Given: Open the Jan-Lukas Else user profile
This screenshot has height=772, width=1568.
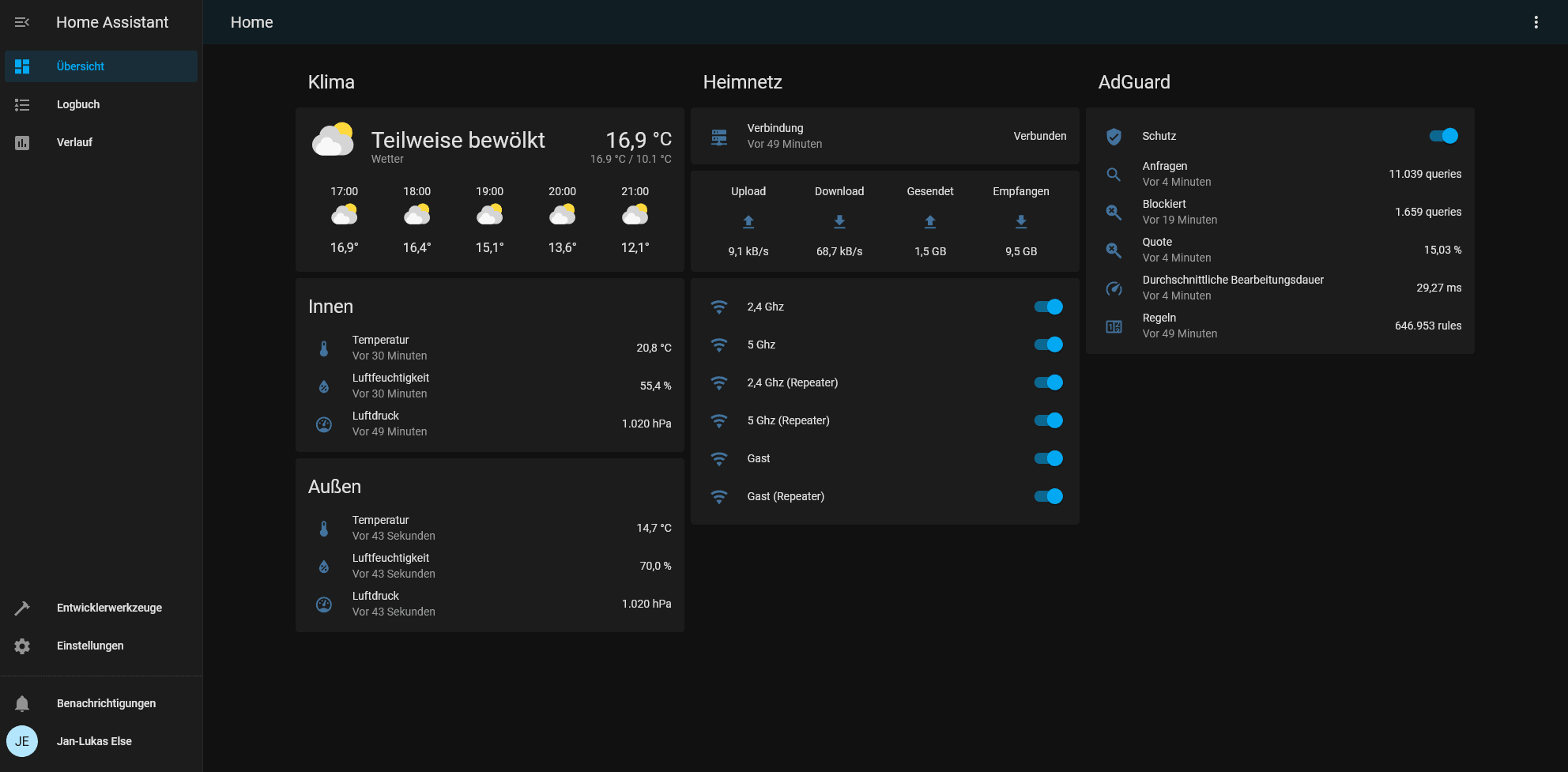Looking at the screenshot, I should [x=101, y=741].
